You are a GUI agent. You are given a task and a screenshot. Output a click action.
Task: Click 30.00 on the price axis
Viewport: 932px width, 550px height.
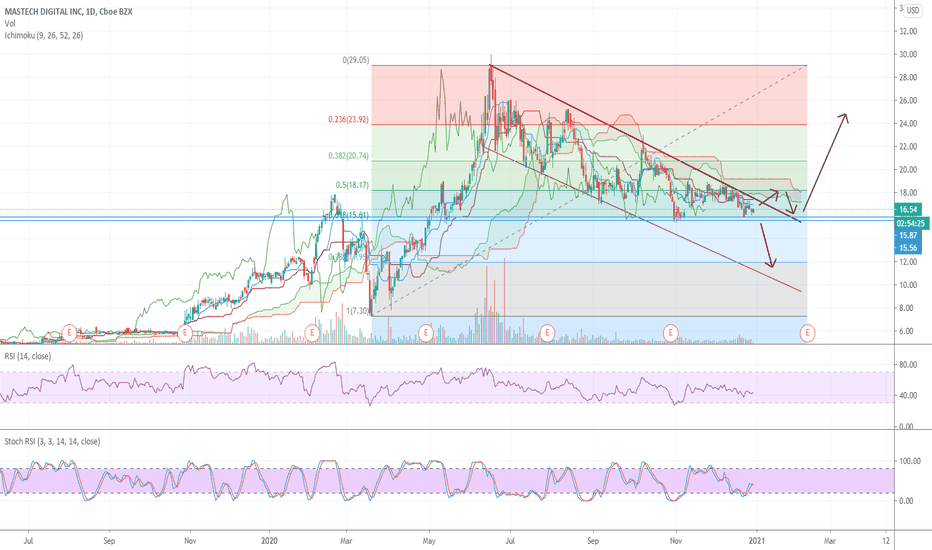tap(908, 55)
